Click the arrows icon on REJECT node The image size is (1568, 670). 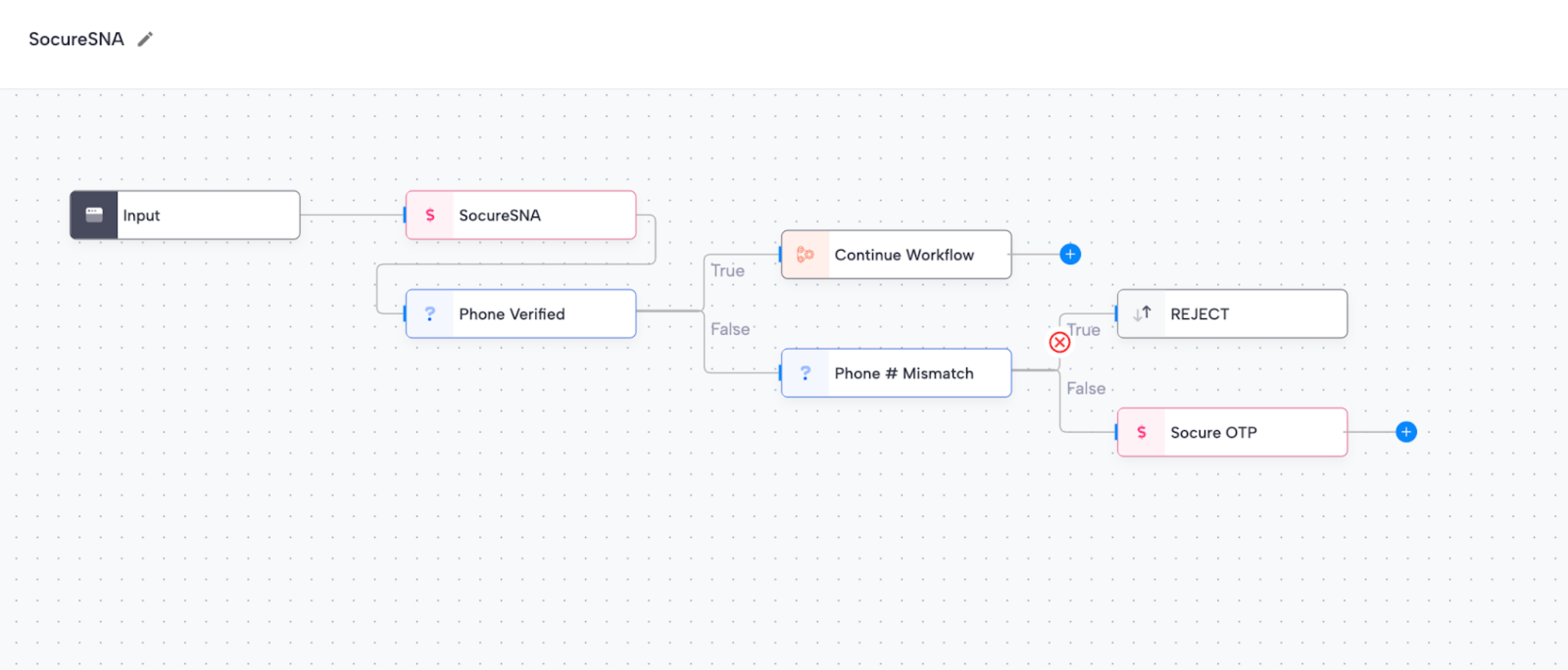coord(1141,314)
